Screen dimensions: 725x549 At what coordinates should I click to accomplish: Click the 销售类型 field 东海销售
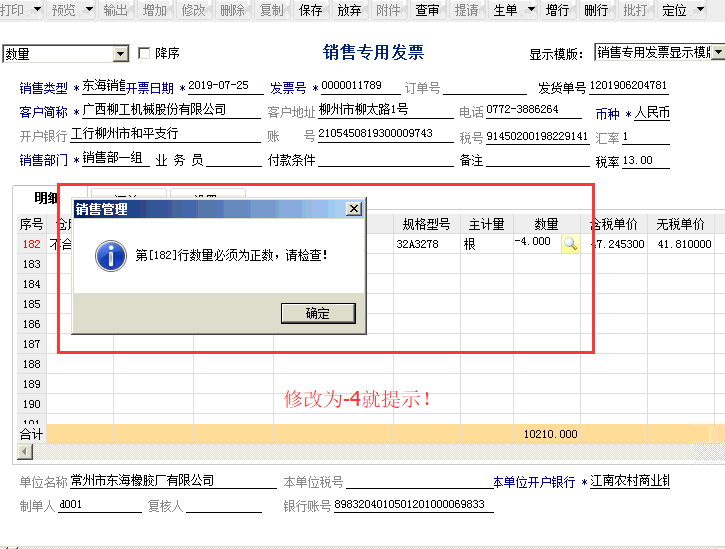tap(104, 86)
